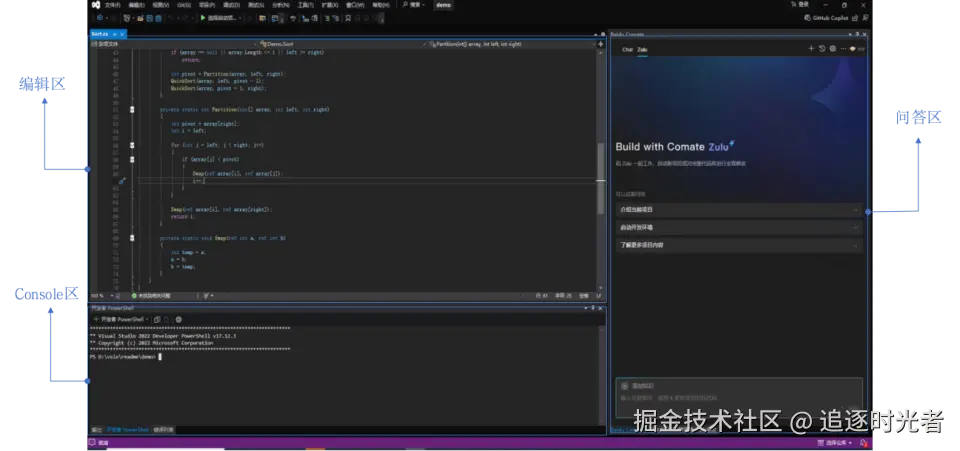Screen dimensions: 960x451
Task: Switch to the Zulu tab in Baidu Comate
Action: [642, 49]
